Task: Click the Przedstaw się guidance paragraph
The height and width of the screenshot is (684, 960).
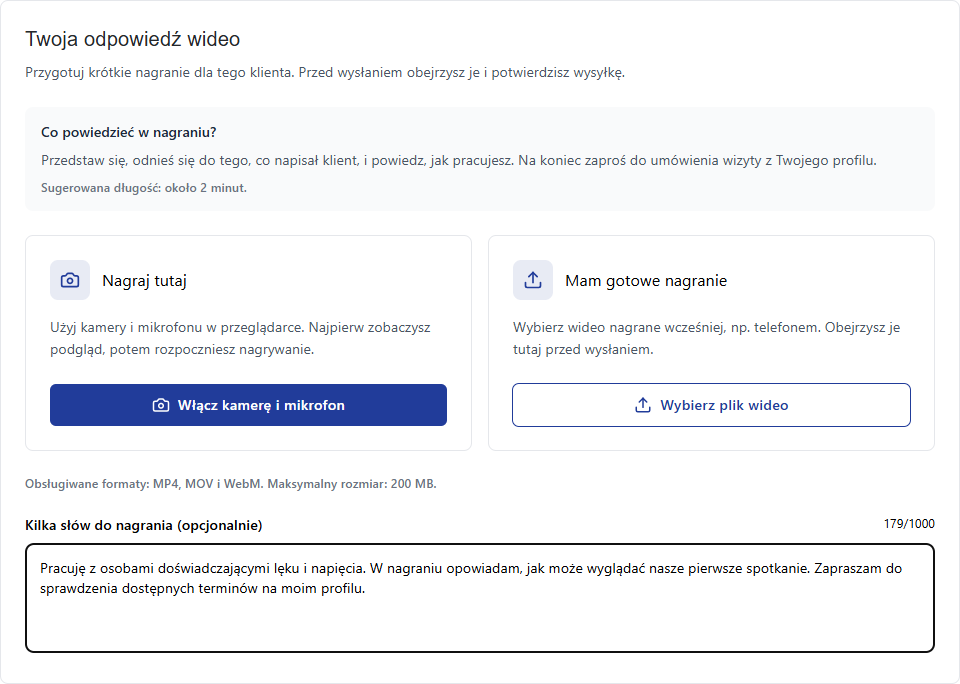Action: (459, 160)
